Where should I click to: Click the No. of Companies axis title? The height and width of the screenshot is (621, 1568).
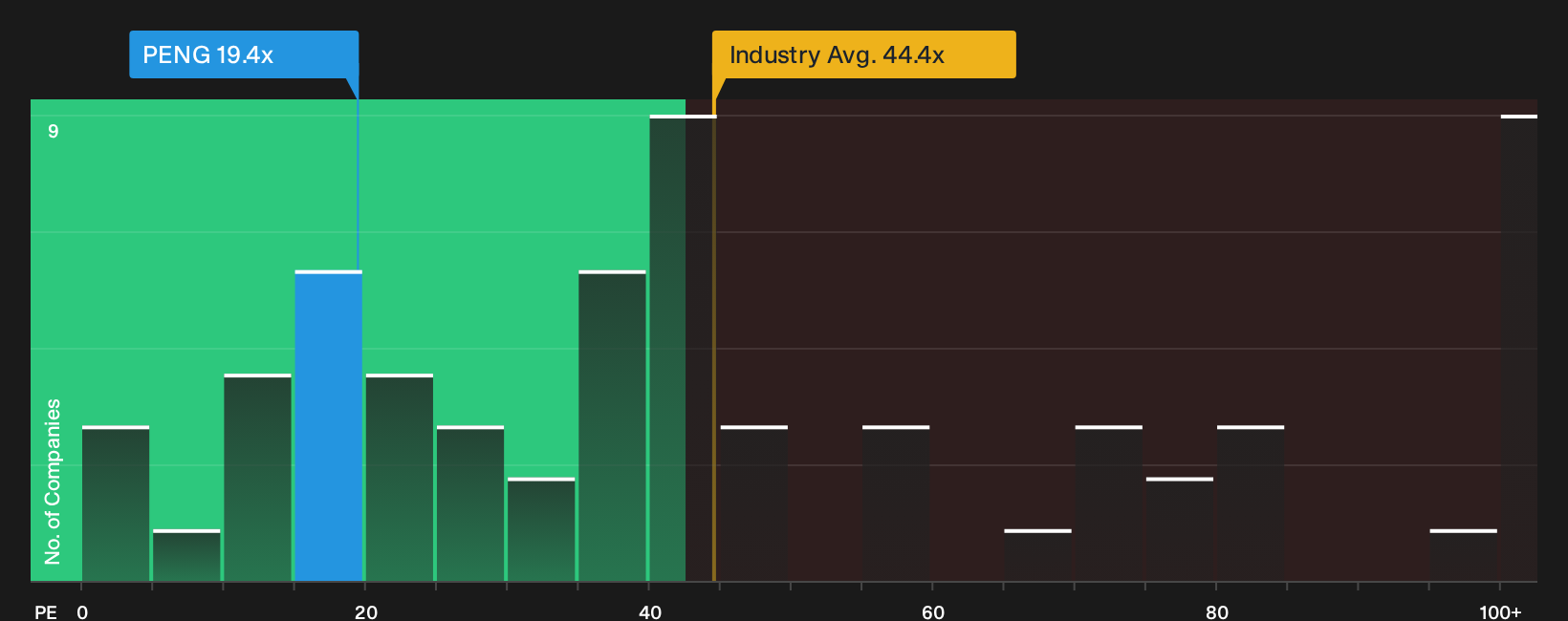coord(53,481)
